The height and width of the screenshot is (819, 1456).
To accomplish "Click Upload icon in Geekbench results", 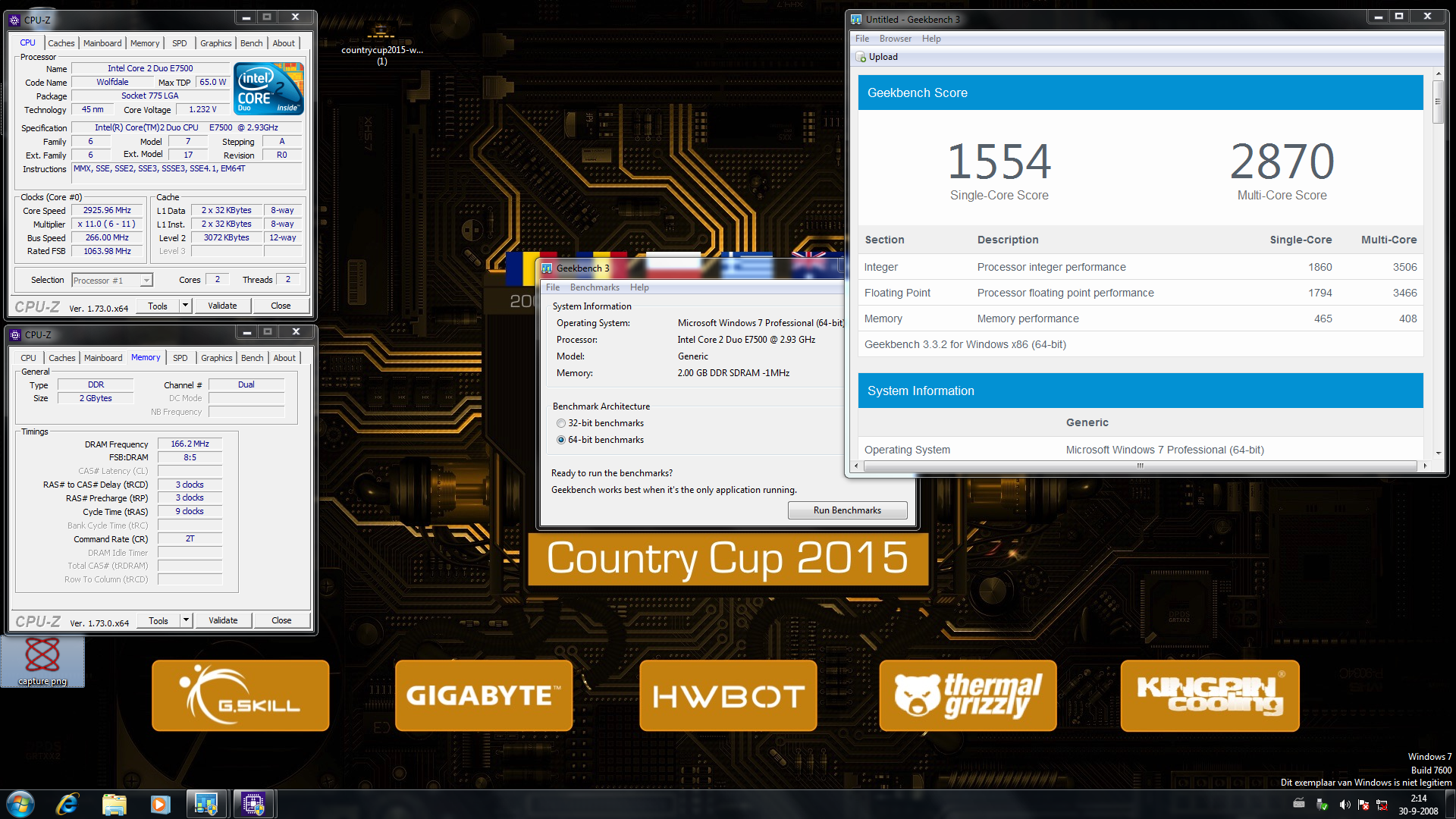I will [x=861, y=57].
